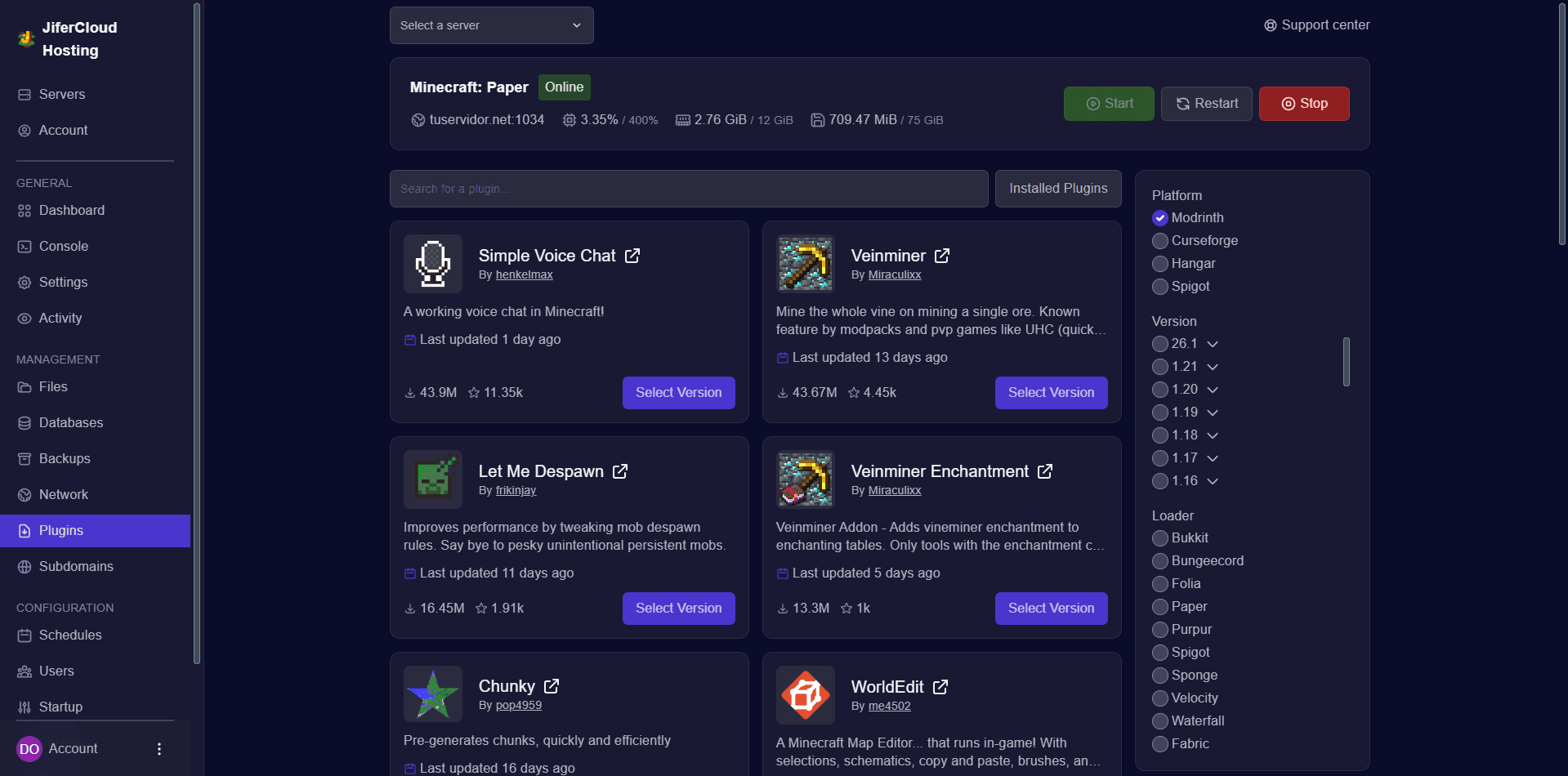Stop the Minecraft server
The height and width of the screenshot is (776, 1568).
(1304, 104)
